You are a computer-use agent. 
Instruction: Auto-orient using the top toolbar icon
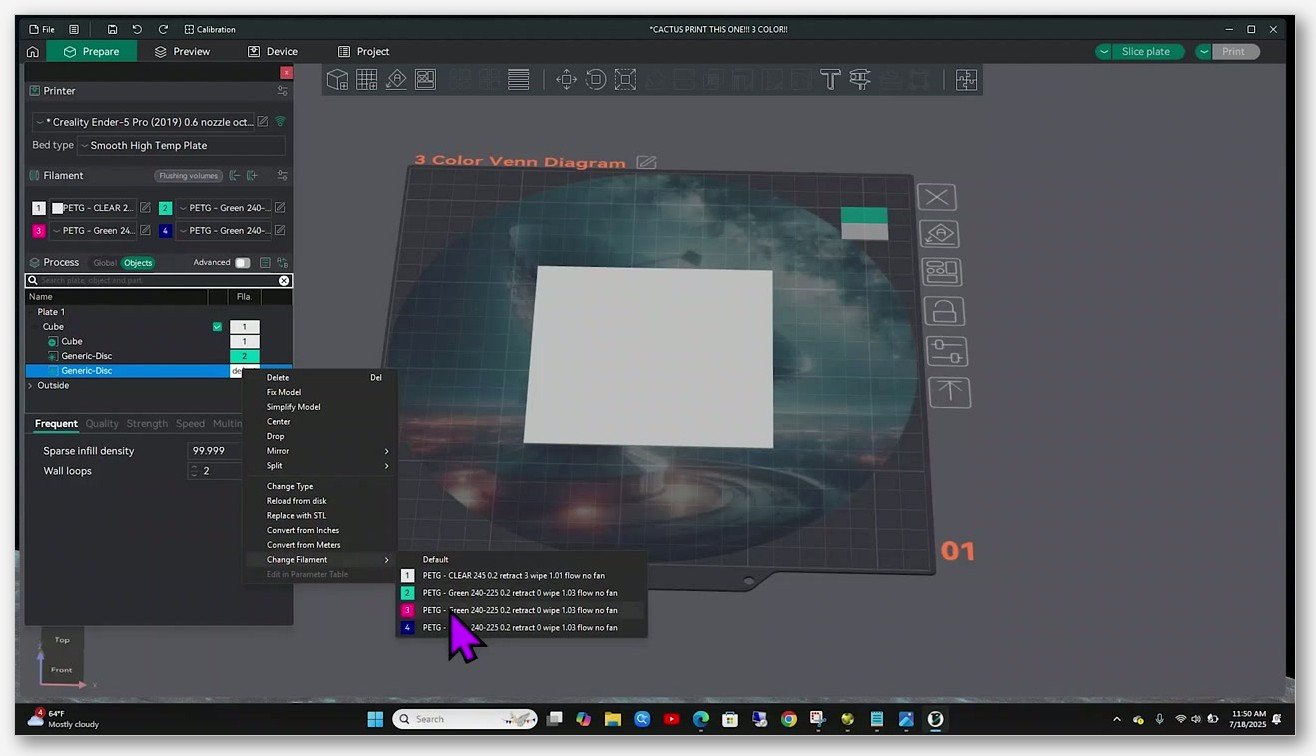tap(396, 79)
